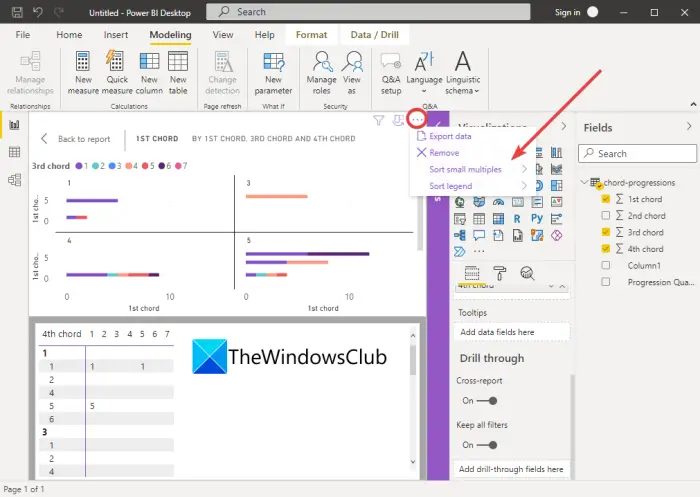The width and height of the screenshot is (700, 497).
Task: Uncheck the 4th chord field
Action: point(606,249)
